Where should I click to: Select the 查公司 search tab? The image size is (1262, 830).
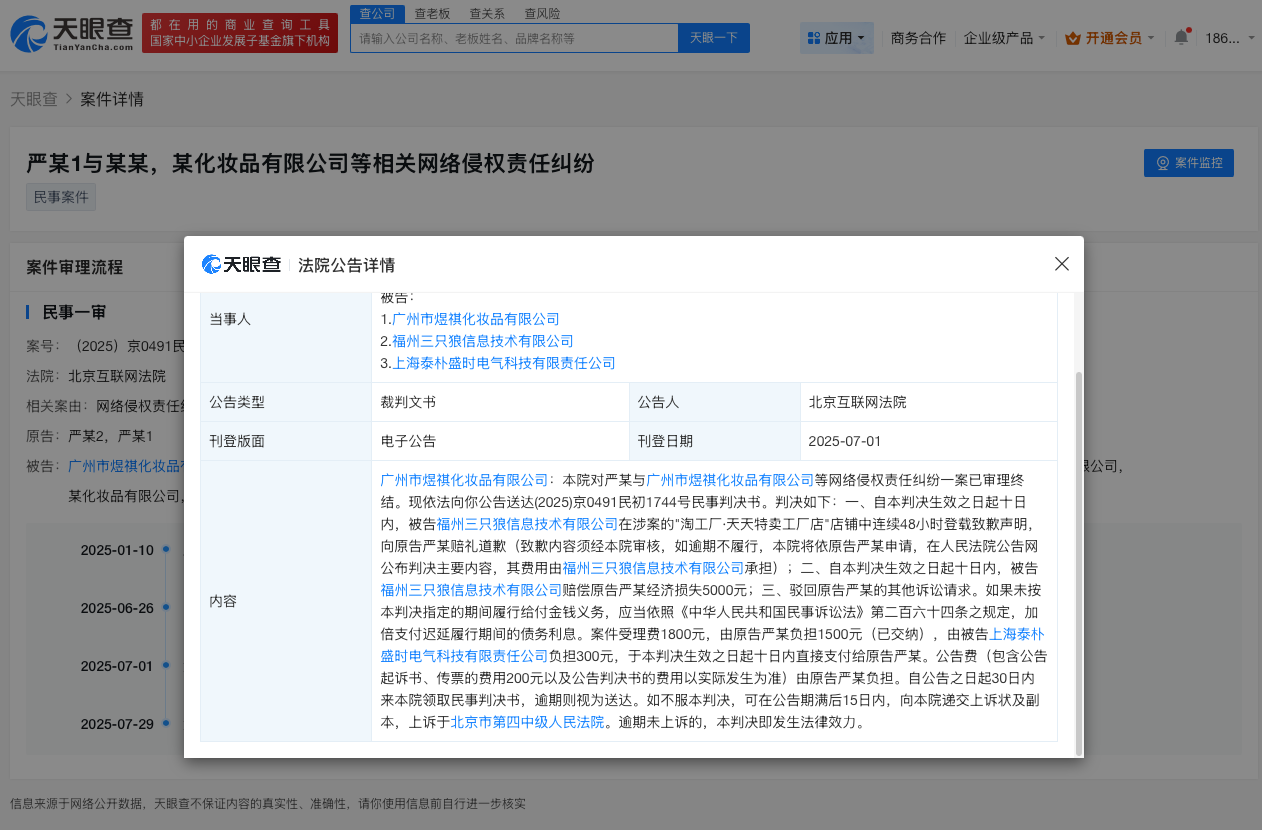click(x=377, y=13)
